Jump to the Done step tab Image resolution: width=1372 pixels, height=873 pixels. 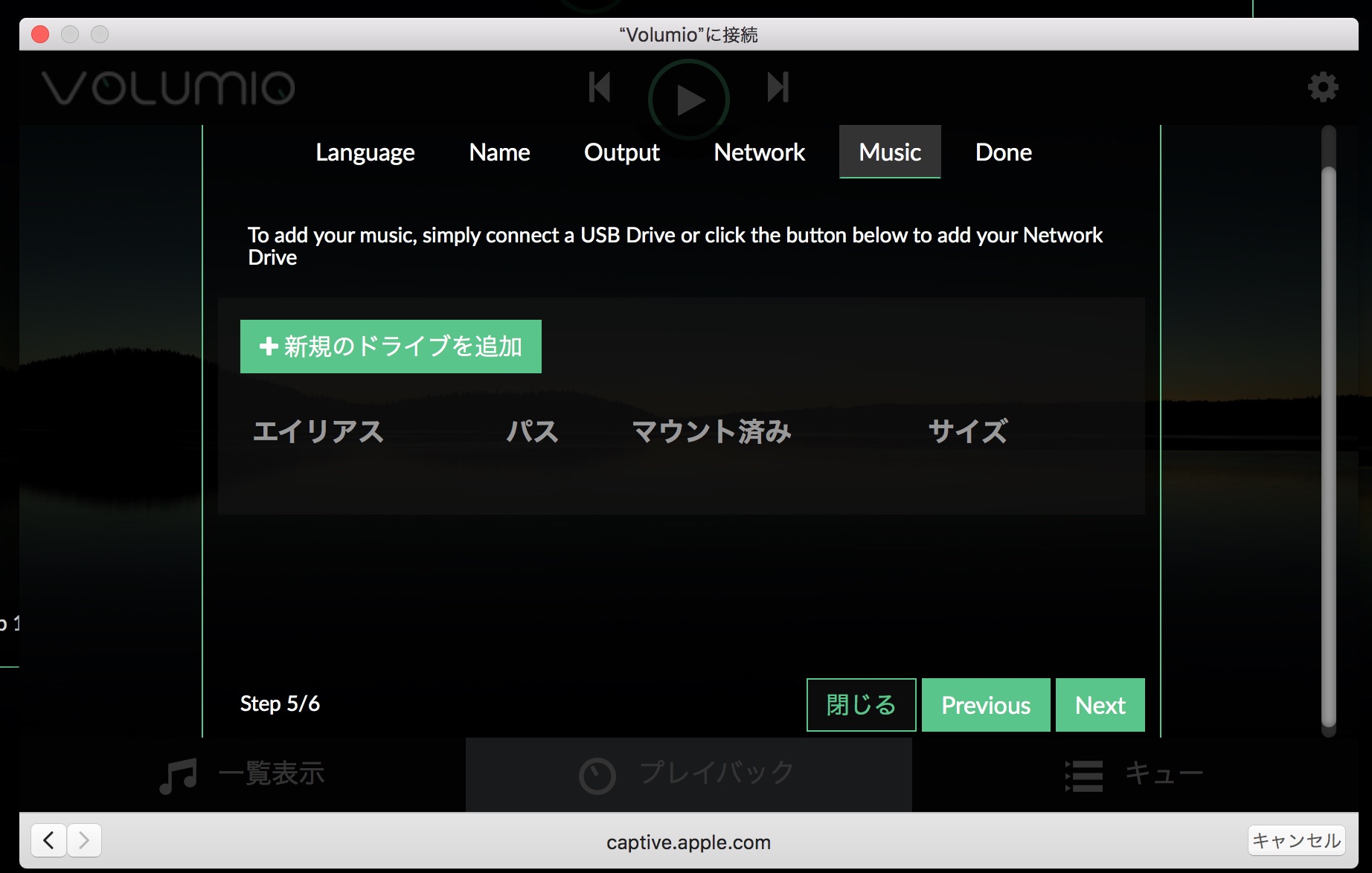coord(1003,152)
